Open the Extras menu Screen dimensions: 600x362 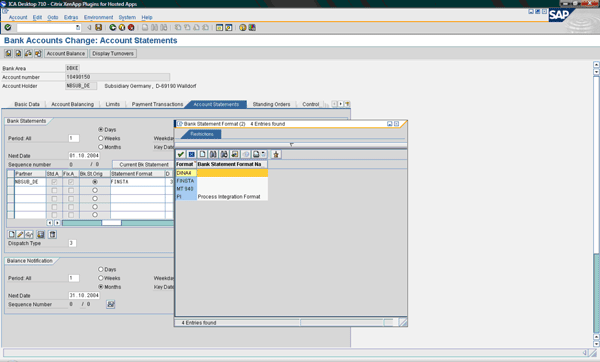(x=71, y=17)
